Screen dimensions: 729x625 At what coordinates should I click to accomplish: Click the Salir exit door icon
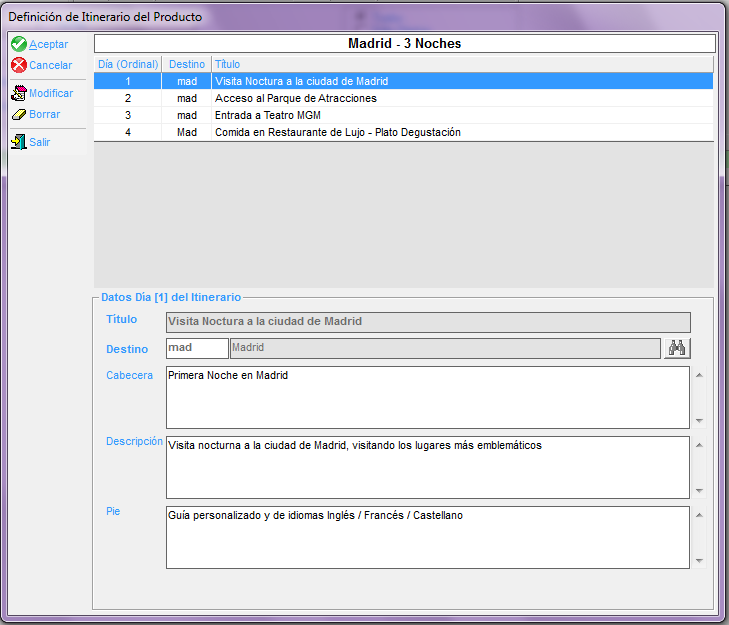19,142
